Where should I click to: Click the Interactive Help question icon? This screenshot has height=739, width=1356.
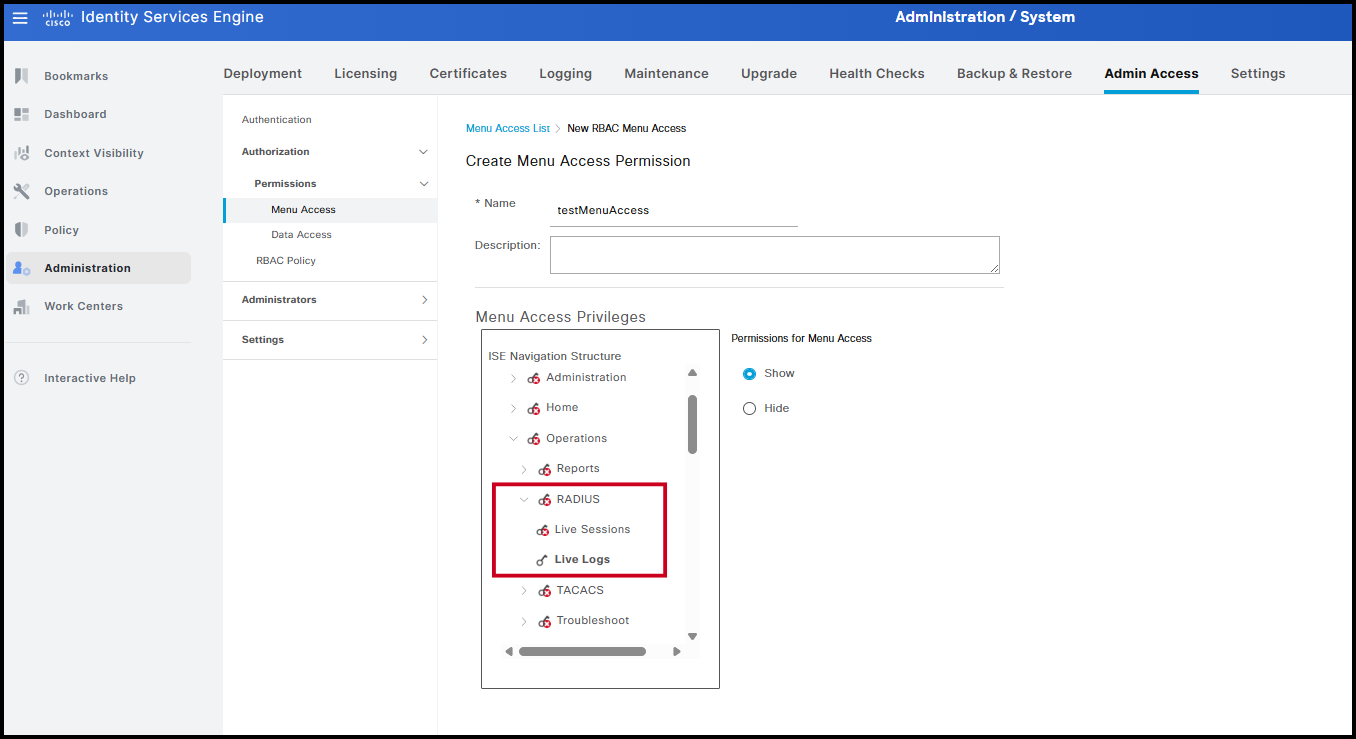point(22,378)
